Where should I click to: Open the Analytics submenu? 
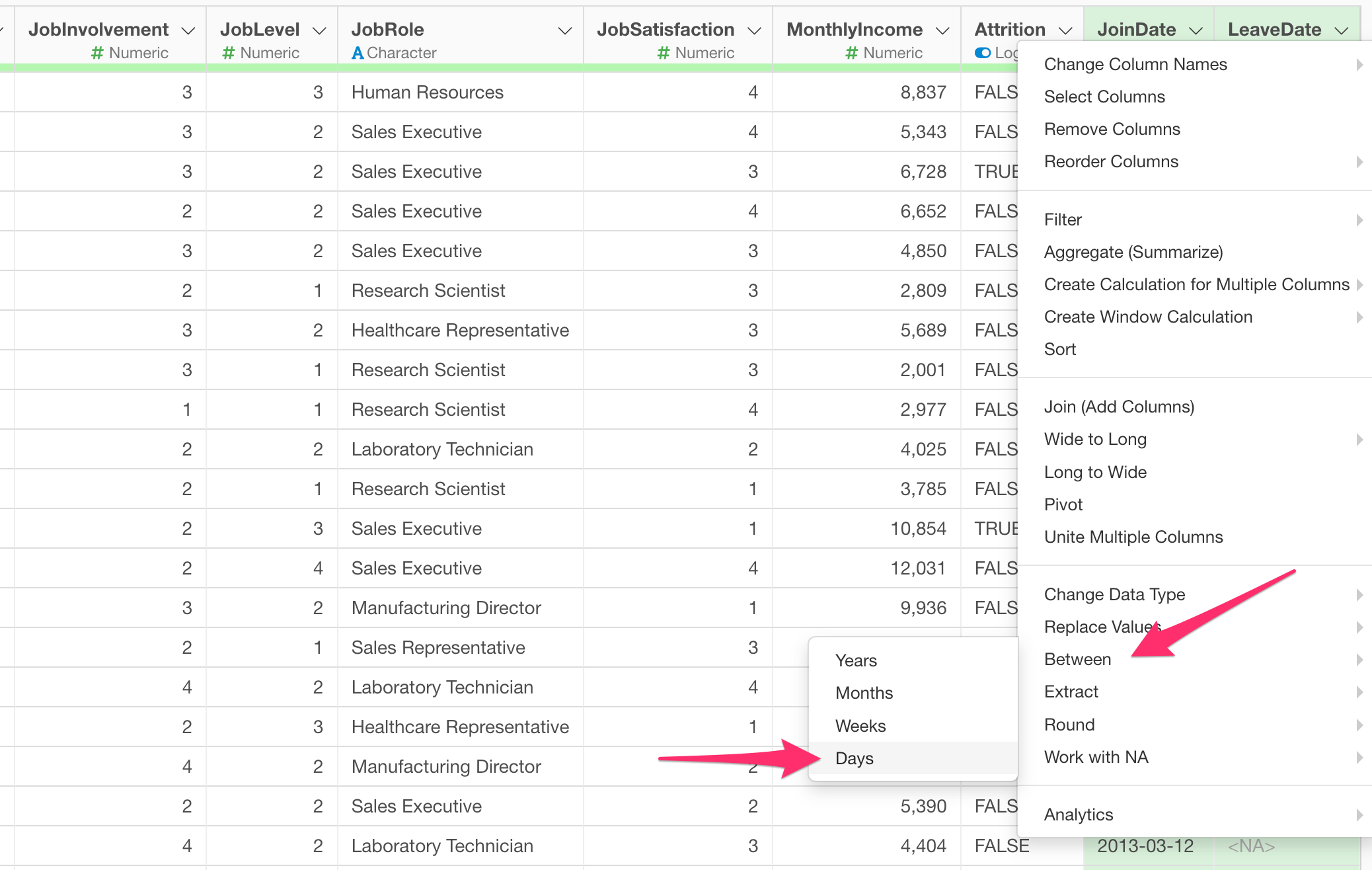(x=1195, y=814)
